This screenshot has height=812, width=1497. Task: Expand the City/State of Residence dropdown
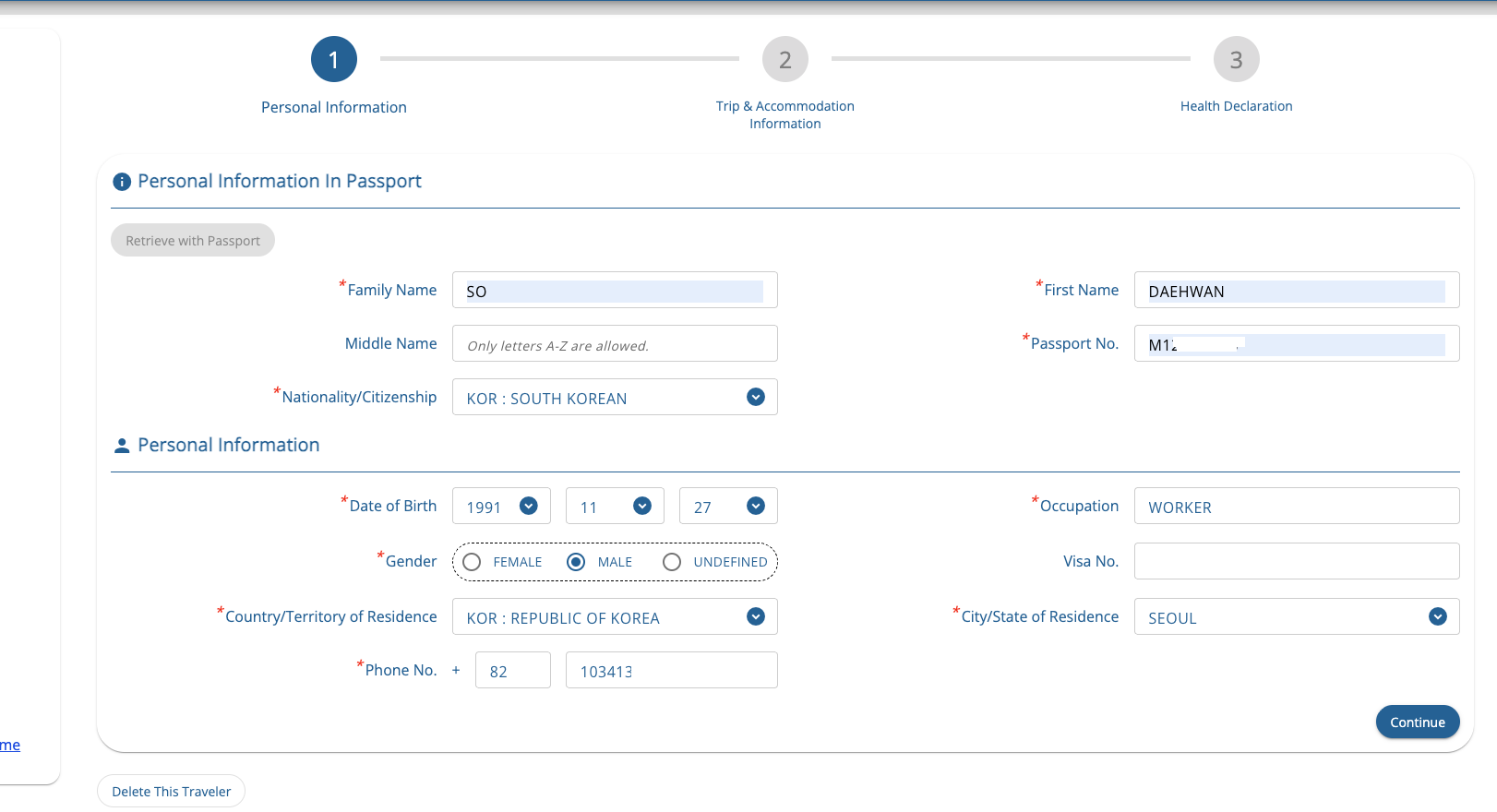(1296, 617)
